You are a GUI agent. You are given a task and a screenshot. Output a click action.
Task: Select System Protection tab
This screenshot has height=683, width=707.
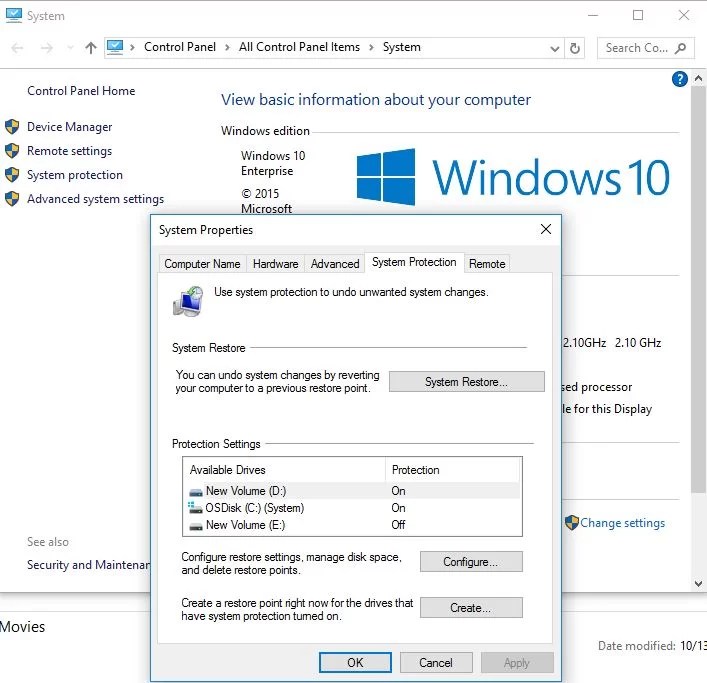pyautogui.click(x=414, y=262)
